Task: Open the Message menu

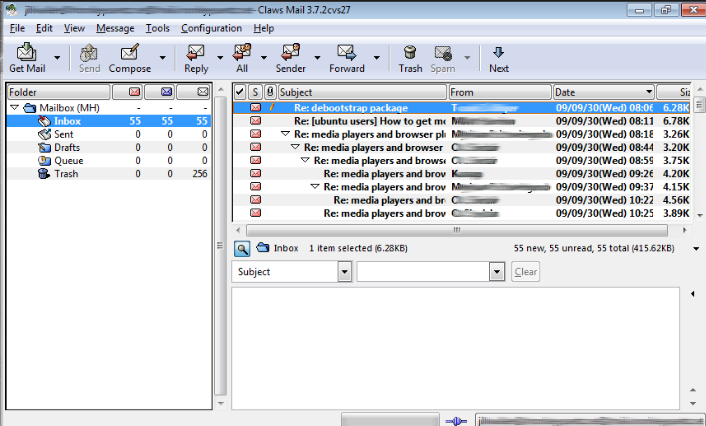Action: pyautogui.click(x=115, y=28)
